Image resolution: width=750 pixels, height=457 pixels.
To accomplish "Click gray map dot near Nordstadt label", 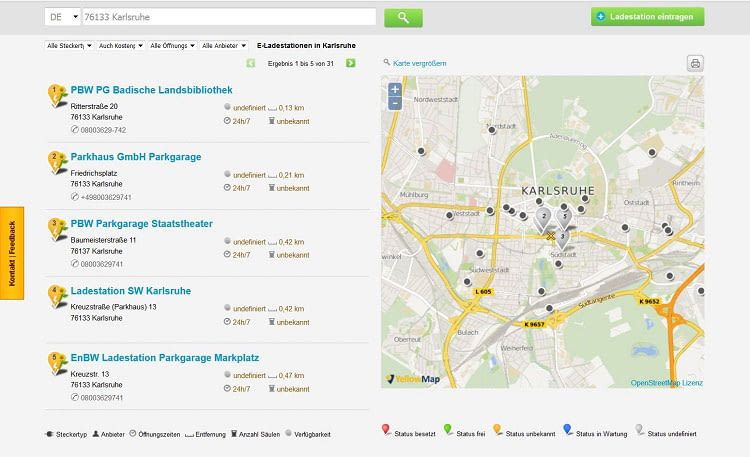I will [492, 130].
